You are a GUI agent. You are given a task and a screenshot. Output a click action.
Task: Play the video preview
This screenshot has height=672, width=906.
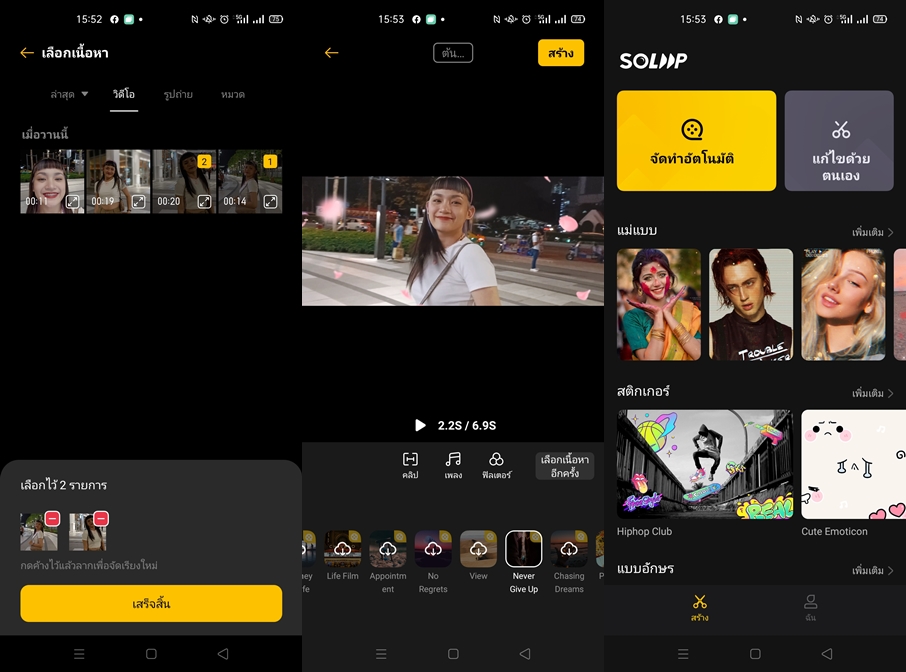coord(420,425)
